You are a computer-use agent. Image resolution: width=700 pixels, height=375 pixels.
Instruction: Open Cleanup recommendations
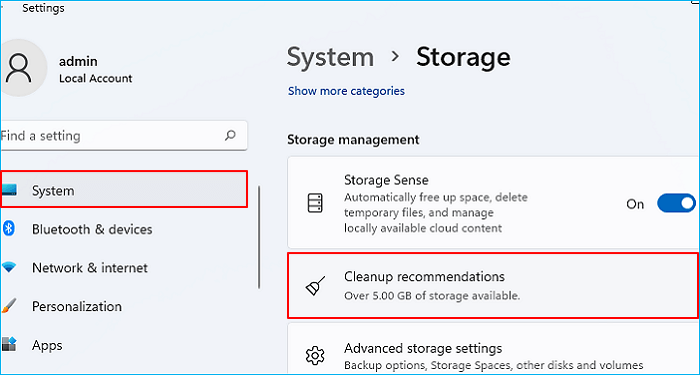click(x=493, y=285)
